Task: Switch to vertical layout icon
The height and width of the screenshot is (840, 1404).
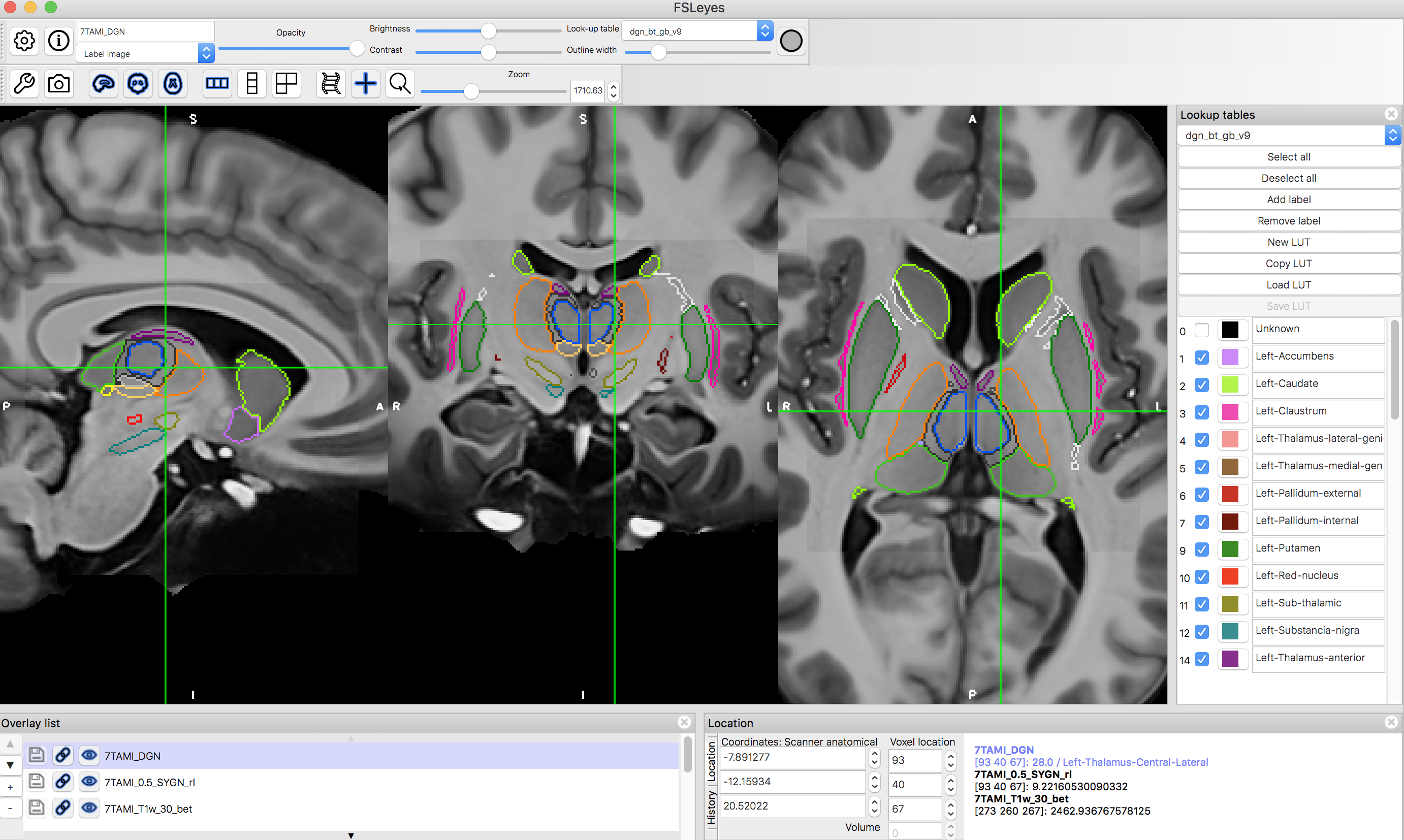Action: click(x=252, y=84)
